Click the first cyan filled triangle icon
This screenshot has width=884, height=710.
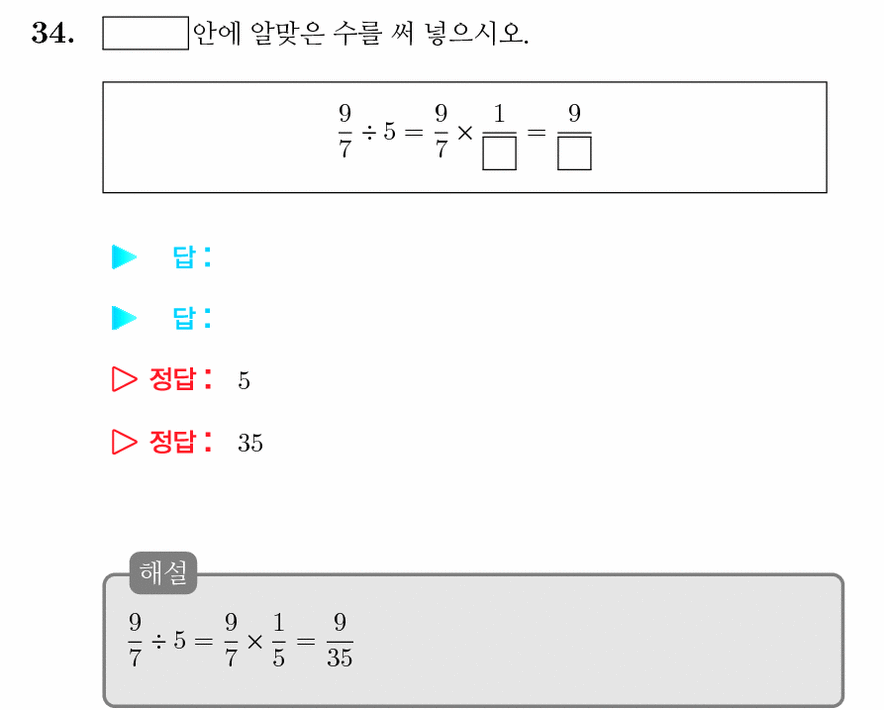tap(124, 257)
